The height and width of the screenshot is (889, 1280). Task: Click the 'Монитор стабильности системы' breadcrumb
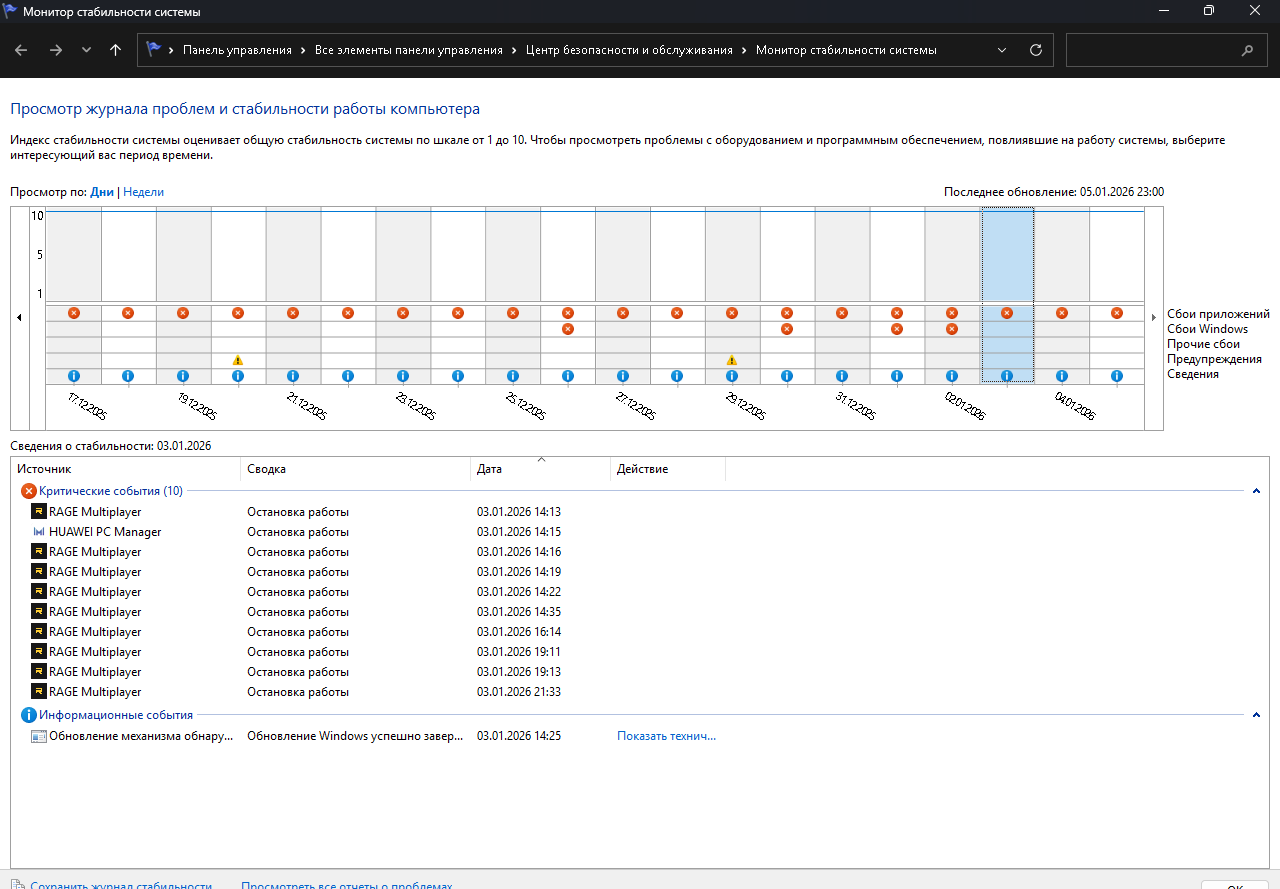[846, 50]
